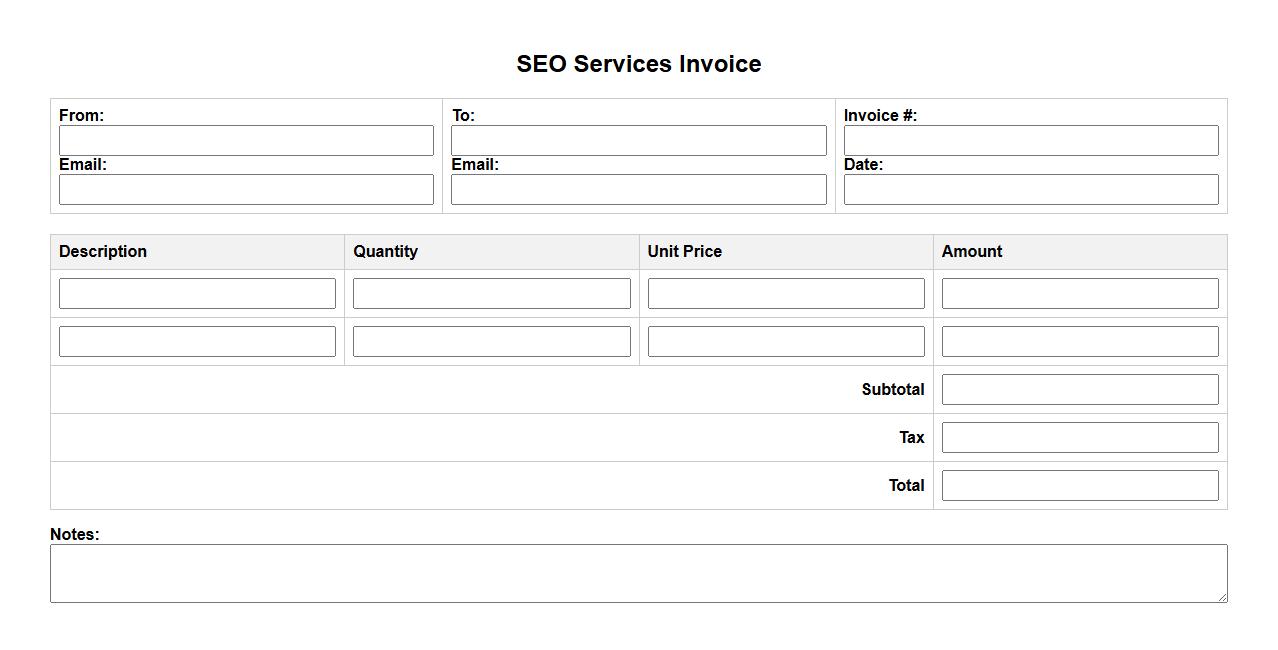1278x650 pixels.
Task: Click the Date input field
Action: (x=1030, y=189)
